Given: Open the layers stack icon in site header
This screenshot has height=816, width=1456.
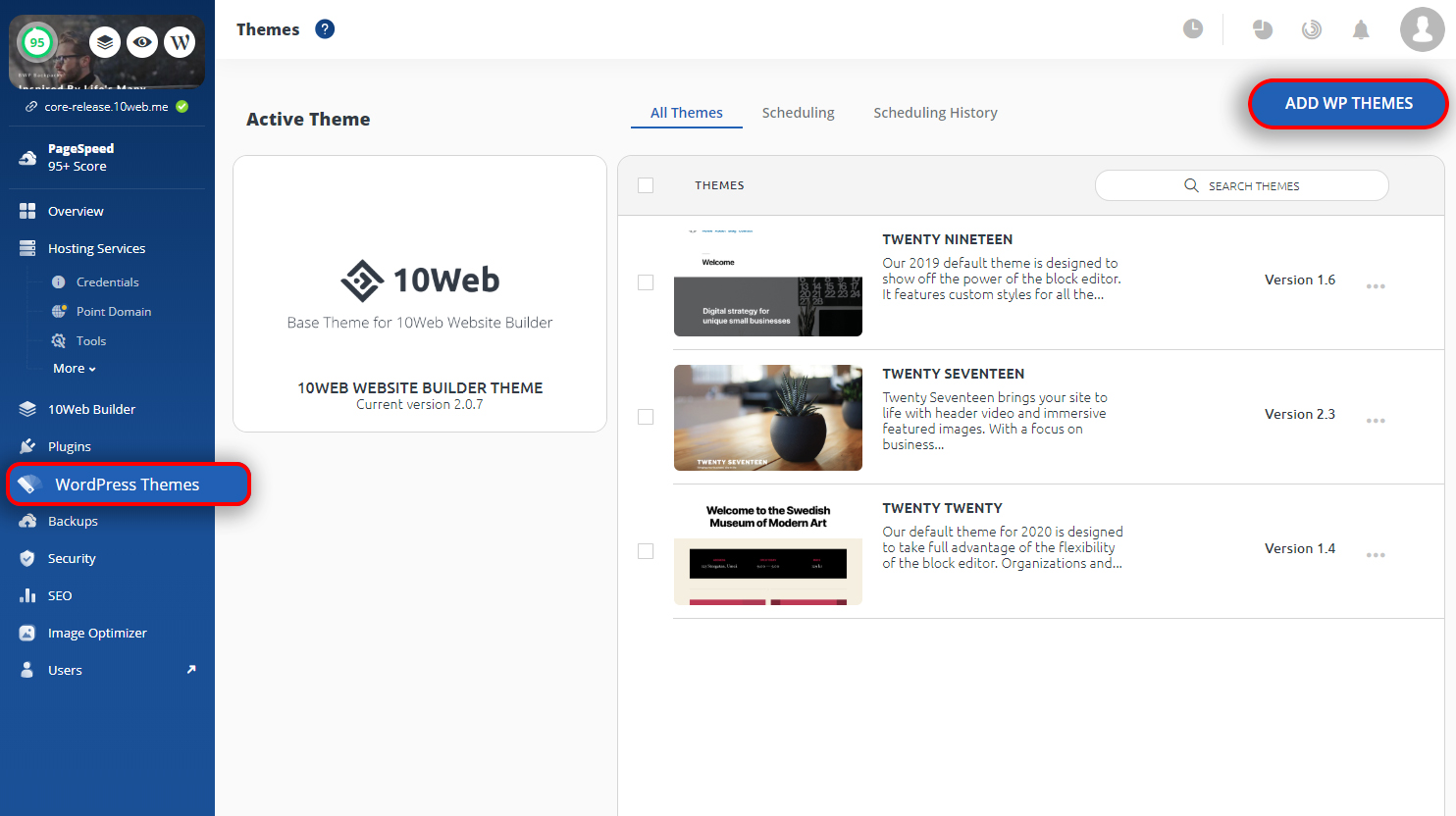Looking at the screenshot, I should coord(105,42).
